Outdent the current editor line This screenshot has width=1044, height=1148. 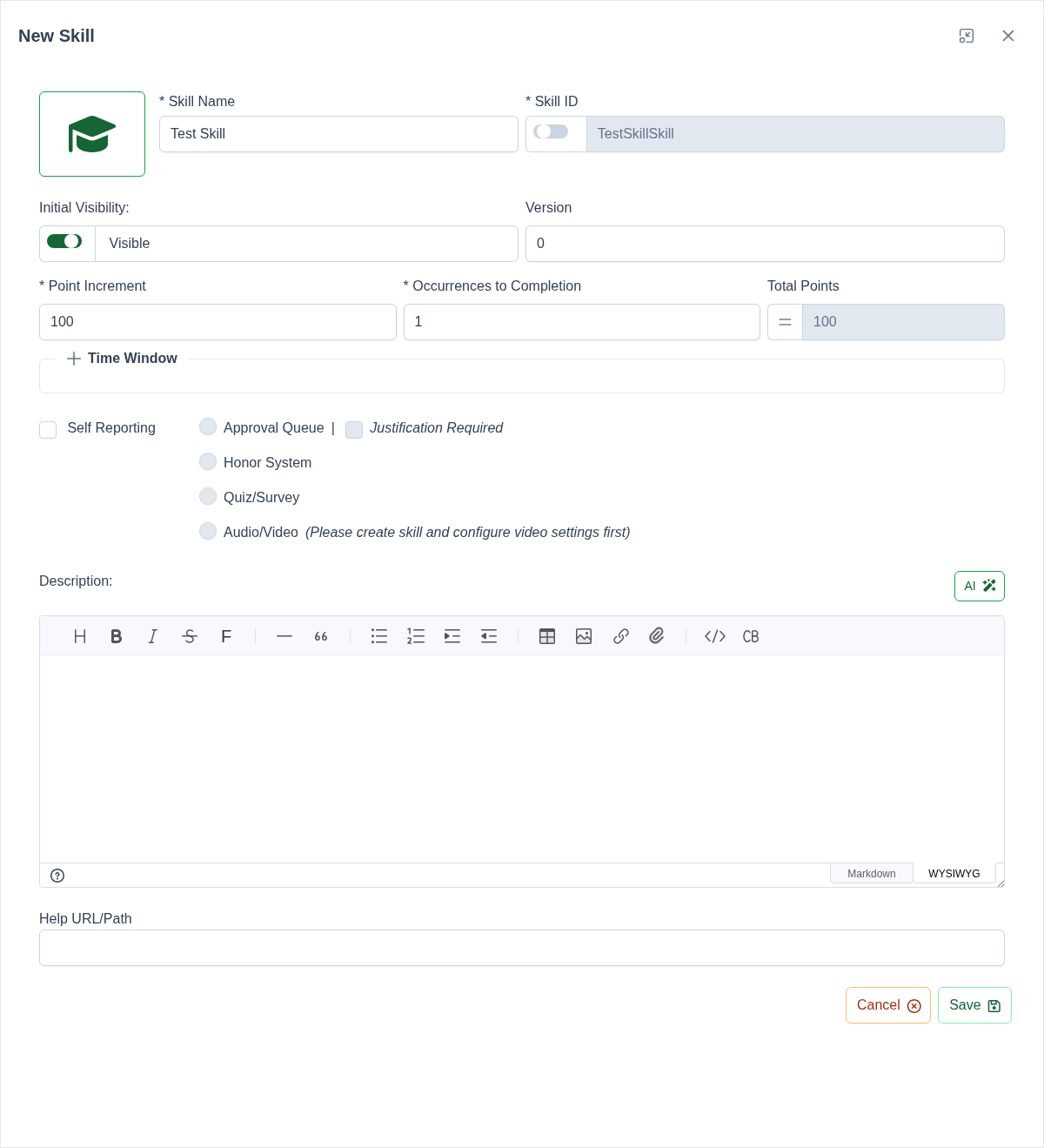coord(489,636)
